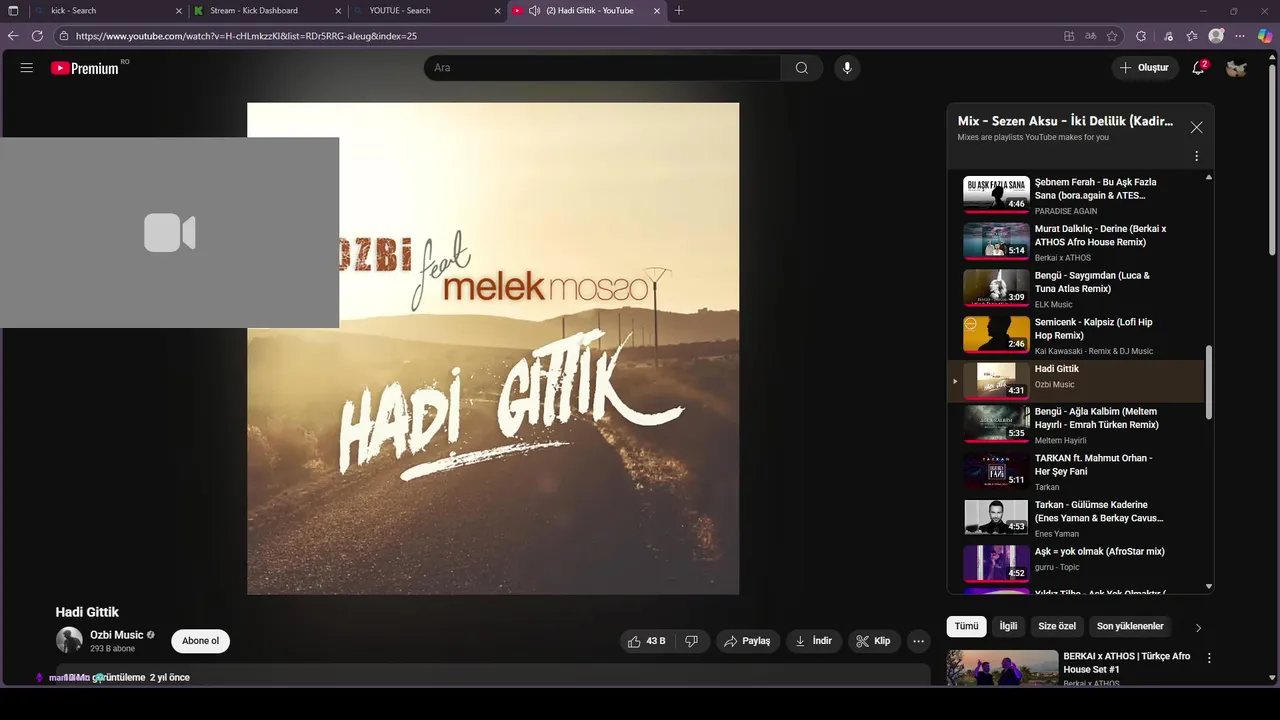Play Aşk = yok olmak AfroStar mix

[x=1076, y=564]
